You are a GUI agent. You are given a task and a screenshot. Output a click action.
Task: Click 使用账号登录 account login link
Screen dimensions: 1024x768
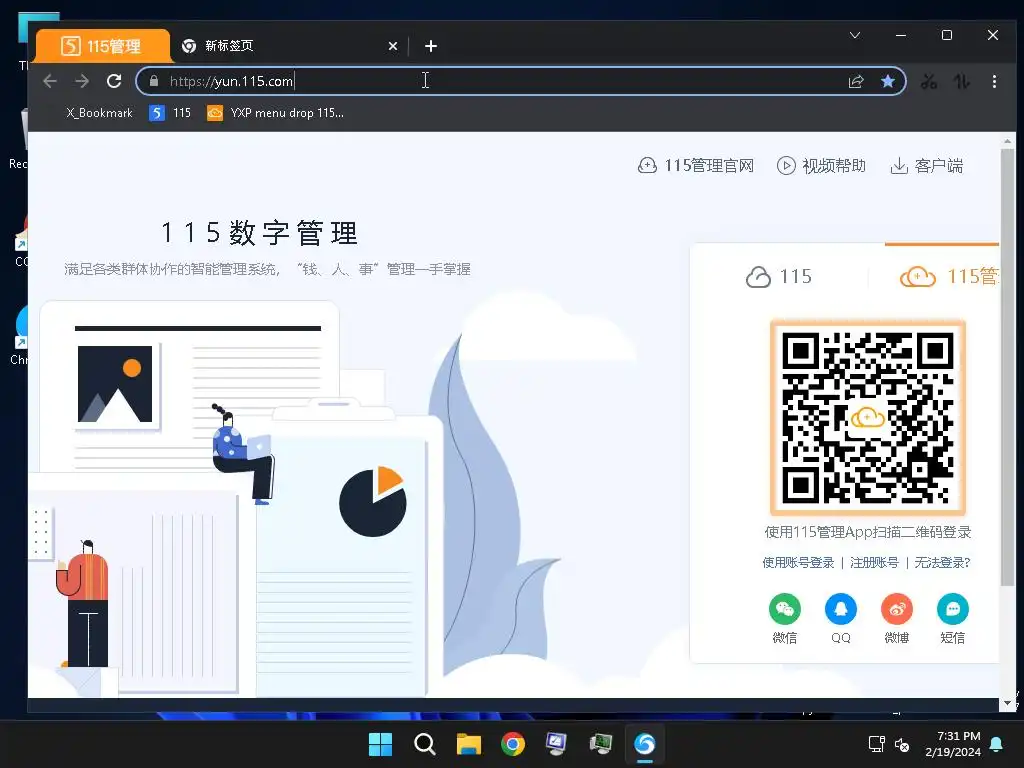click(x=798, y=562)
